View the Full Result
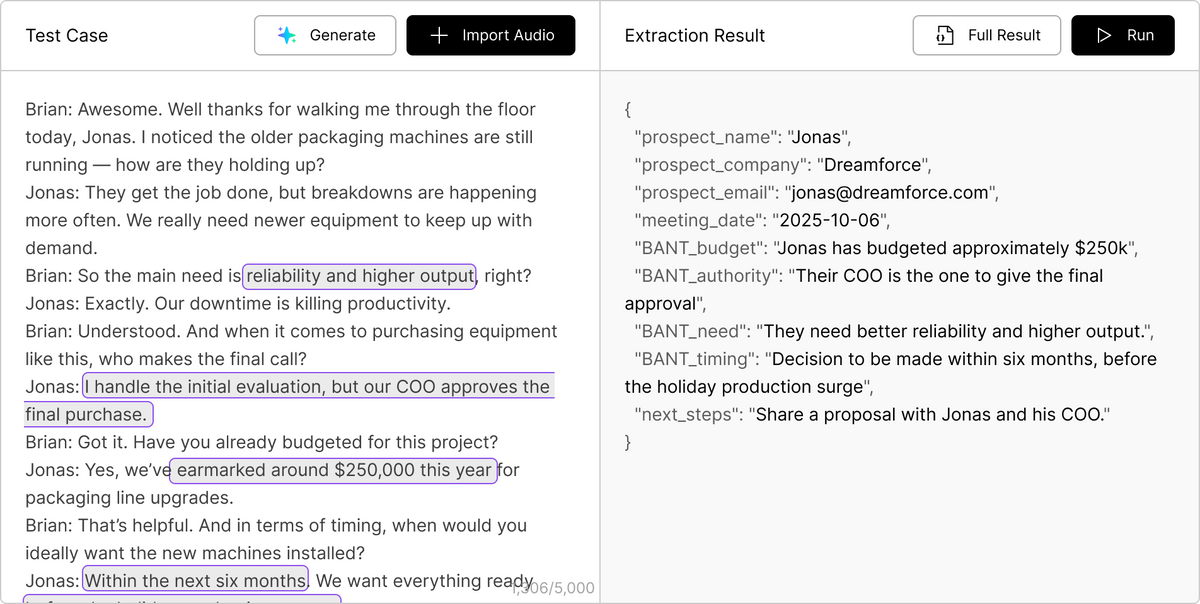 (x=986, y=34)
